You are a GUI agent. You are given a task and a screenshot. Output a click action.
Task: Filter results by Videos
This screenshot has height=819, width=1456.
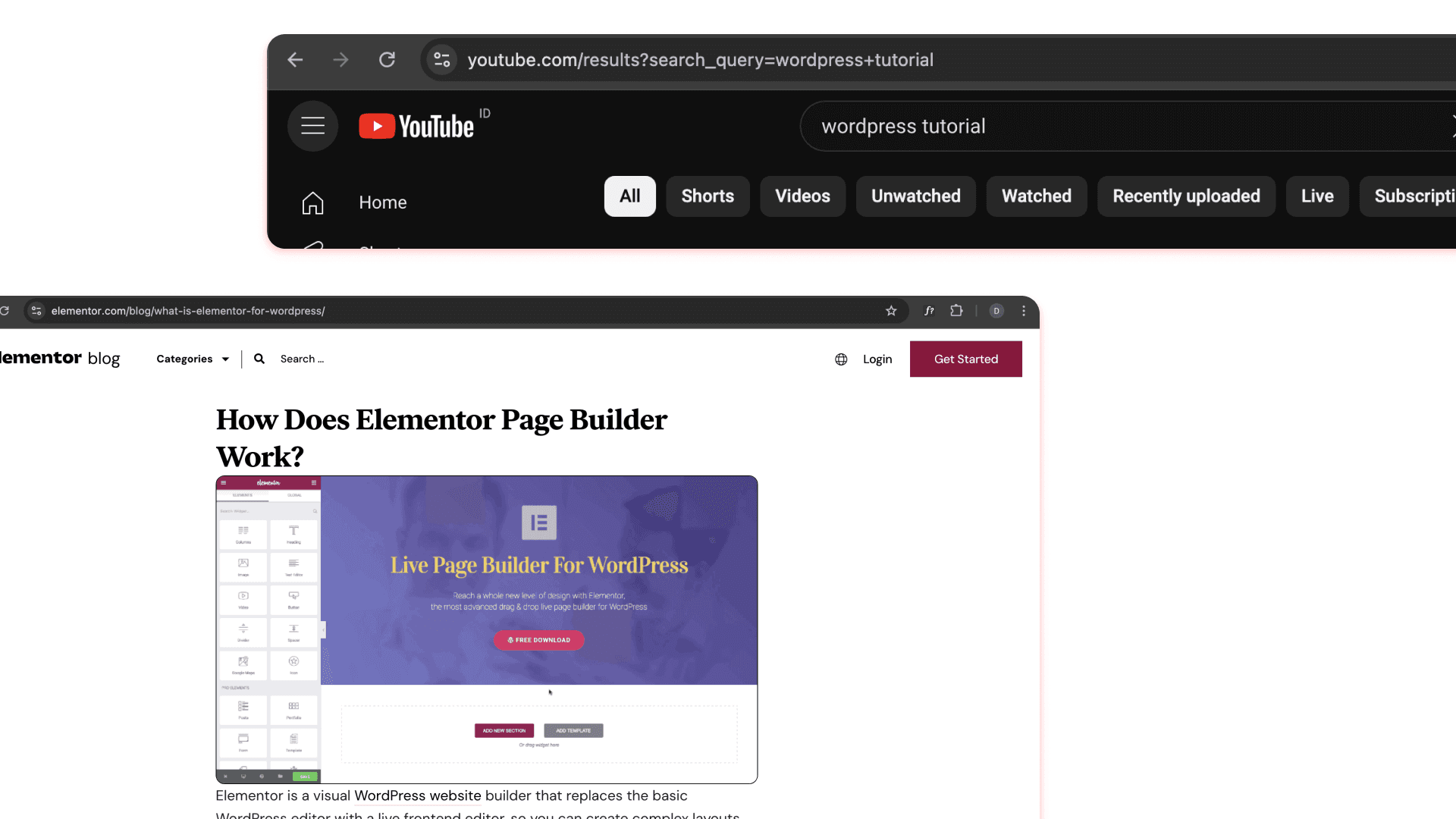[x=802, y=196]
